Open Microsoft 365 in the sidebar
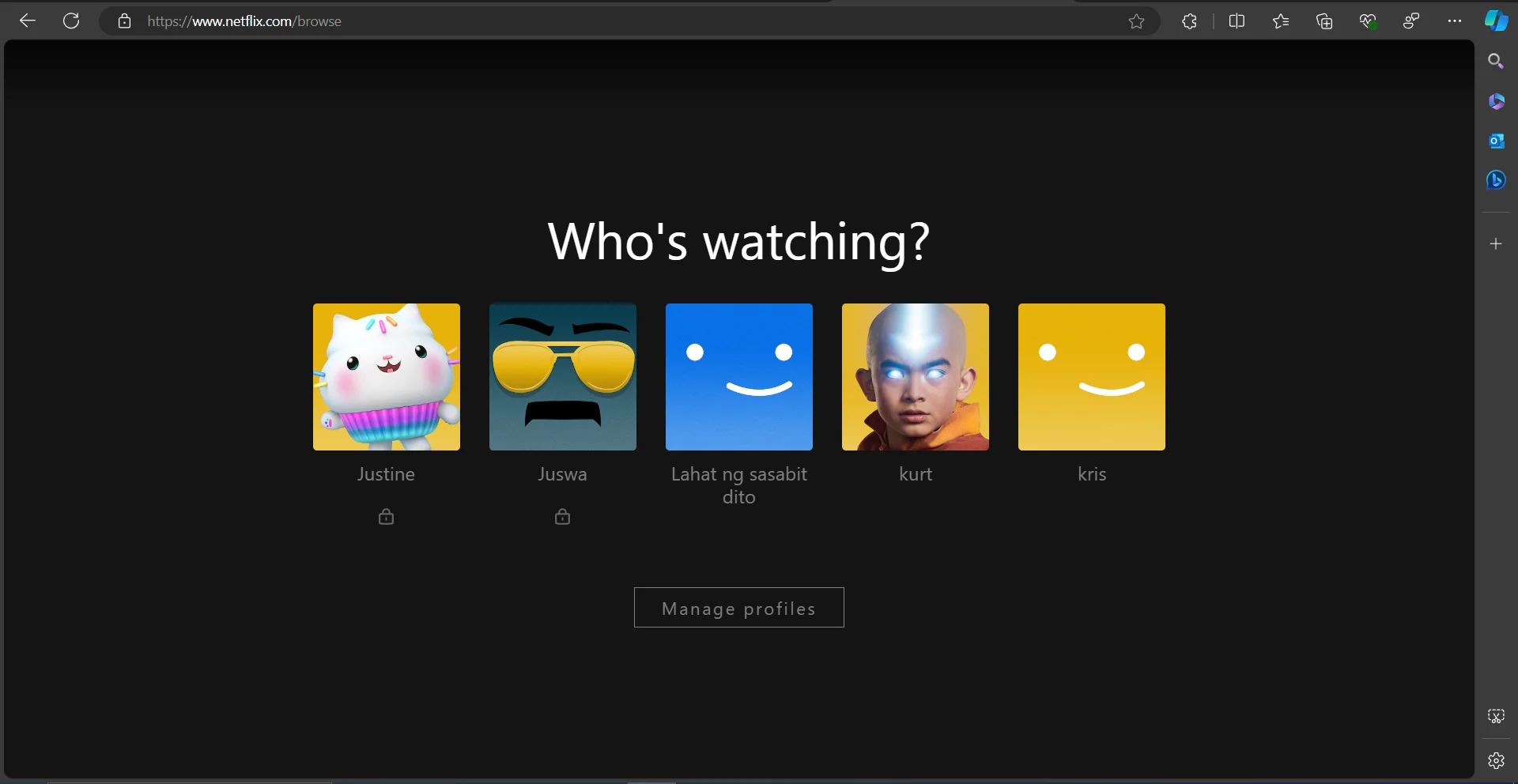The image size is (1518, 784). click(x=1496, y=101)
